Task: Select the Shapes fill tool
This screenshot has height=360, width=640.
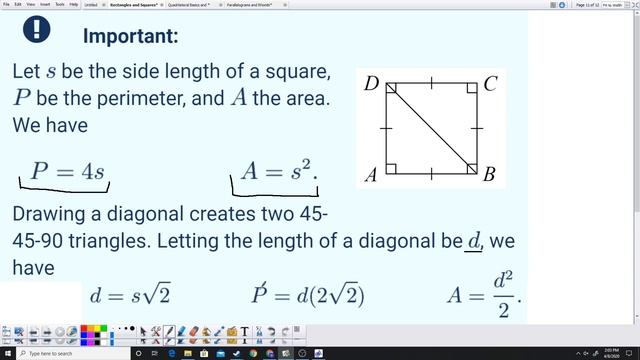Action: tap(206, 331)
